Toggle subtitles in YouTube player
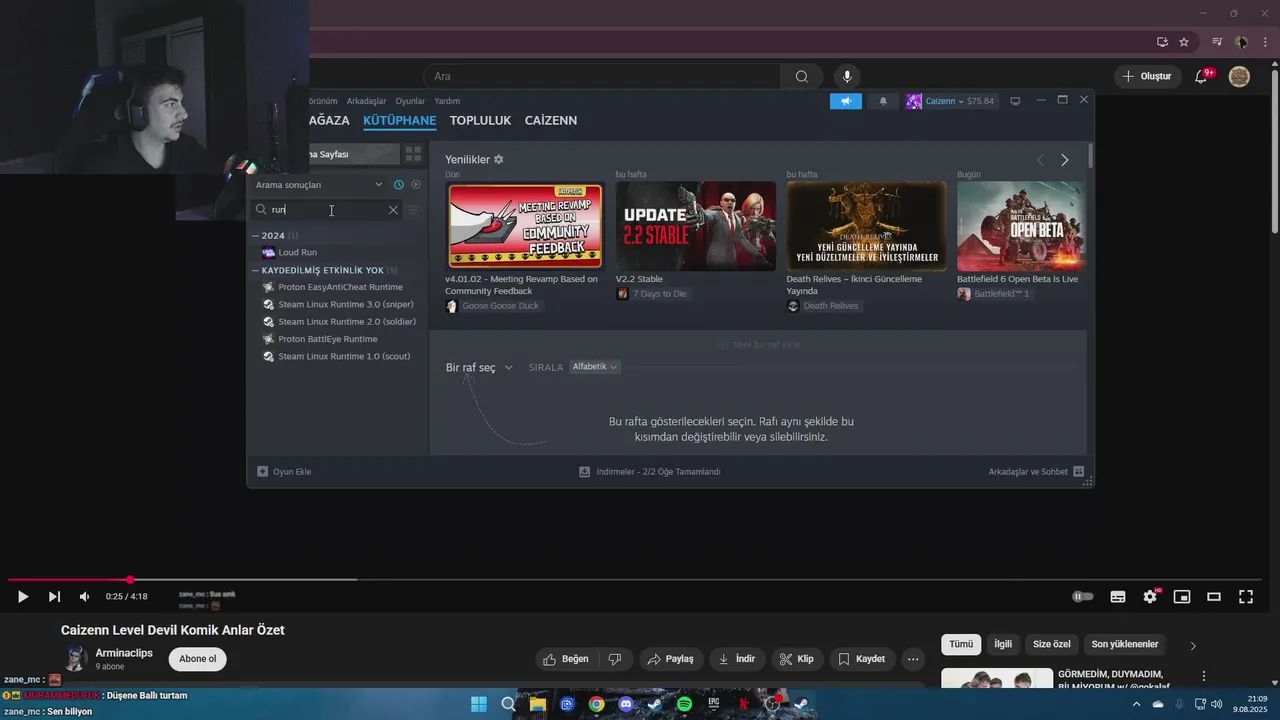The height and width of the screenshot is (720, 1280). (x=1118, y=597)
